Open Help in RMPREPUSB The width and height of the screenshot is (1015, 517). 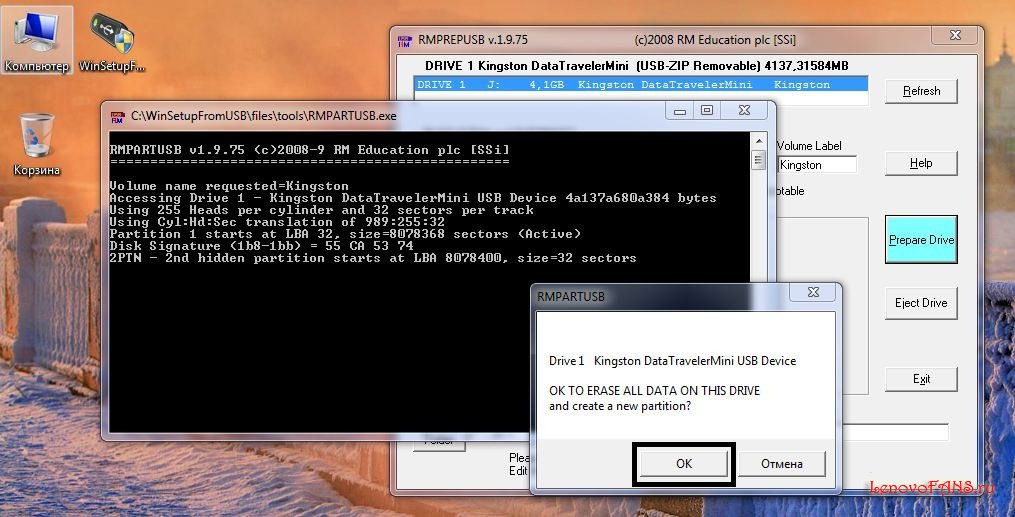(921, 163)
